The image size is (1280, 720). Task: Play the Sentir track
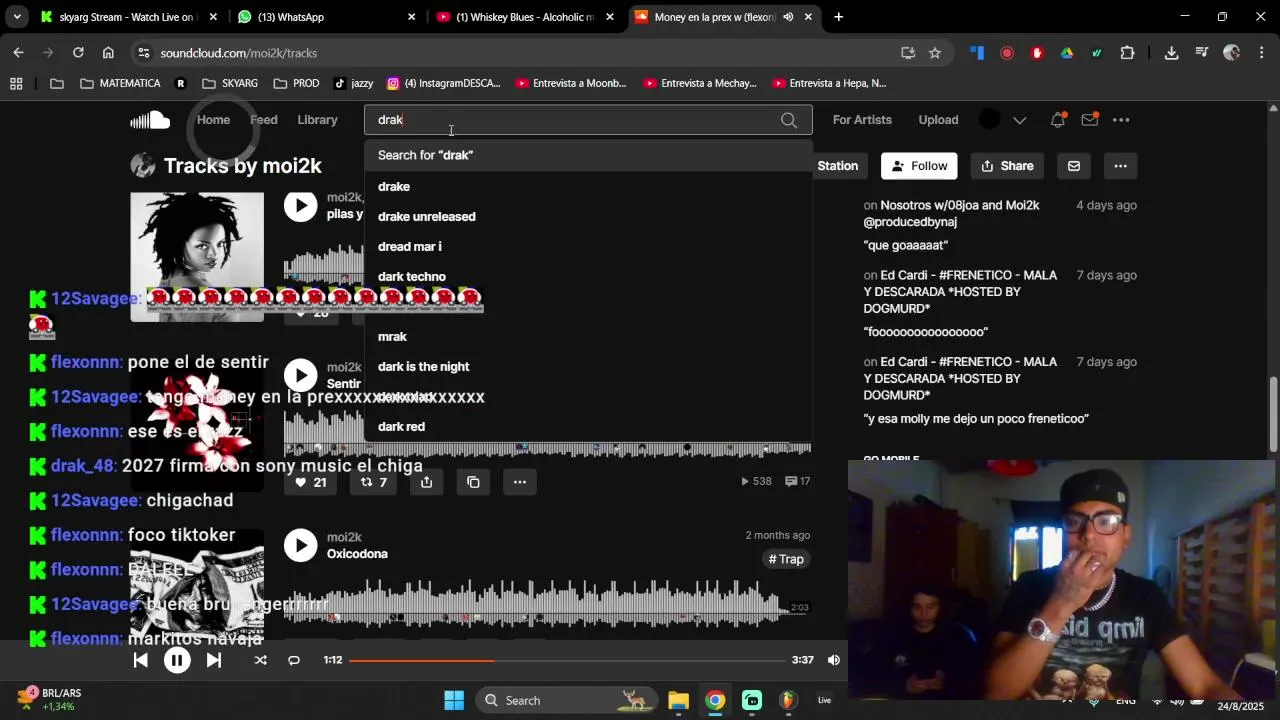point(300,375)
